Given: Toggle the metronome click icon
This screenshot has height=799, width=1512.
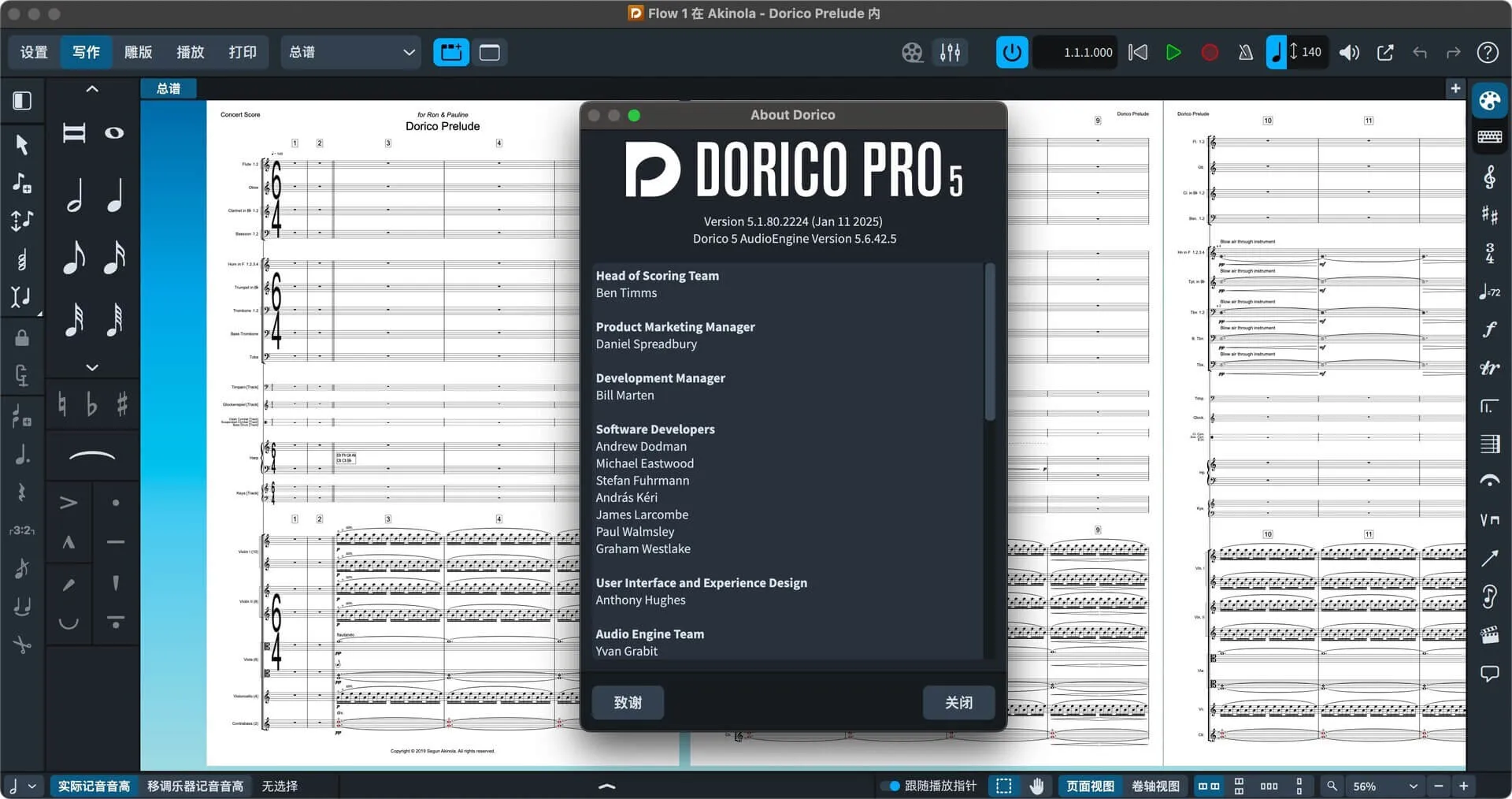Looking at the screenshot, I should 1245,53.
